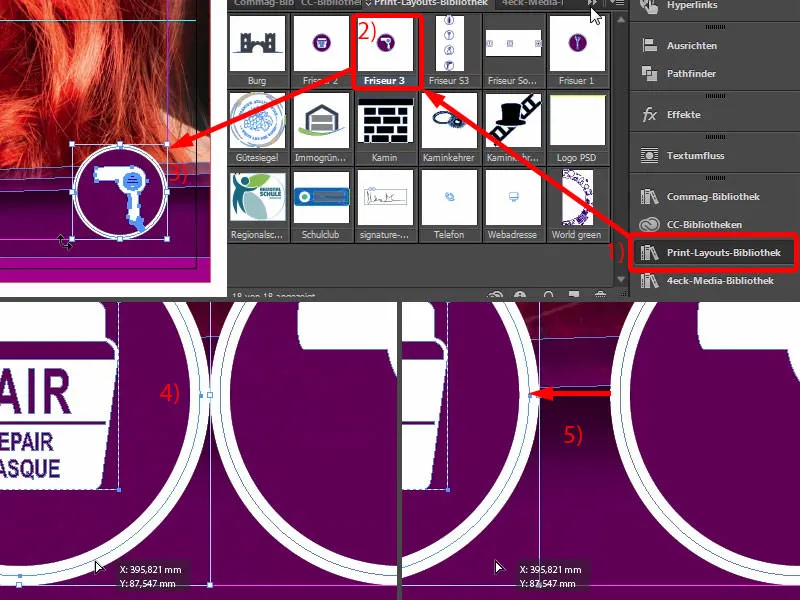Image resolution: width=800 pixels, height=600 pixels.
Task: Select the Telefon library item
Action: click(x=449, y=205)
